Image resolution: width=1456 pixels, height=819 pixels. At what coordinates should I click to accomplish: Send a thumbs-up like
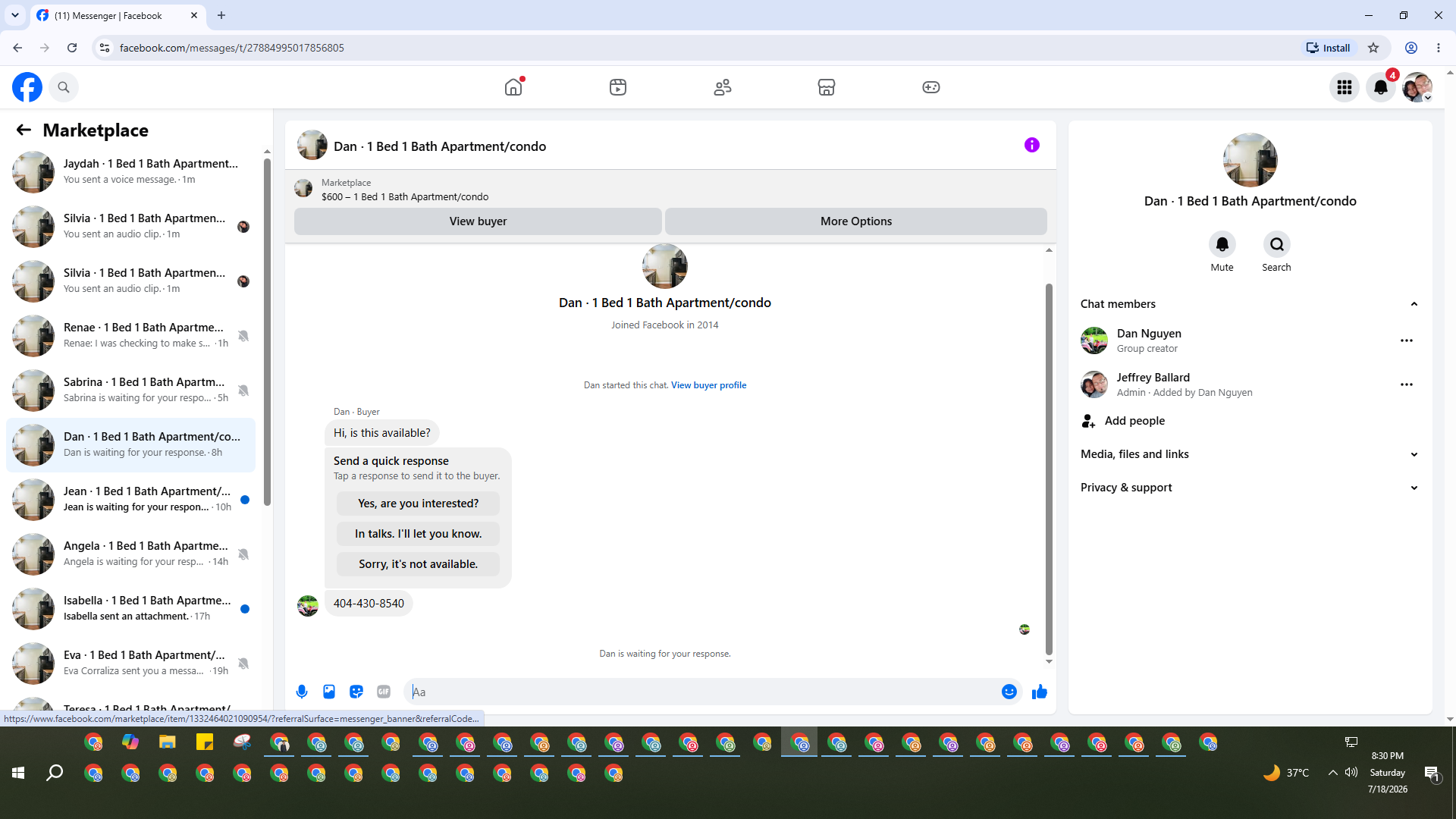(x=1040, y=692)
